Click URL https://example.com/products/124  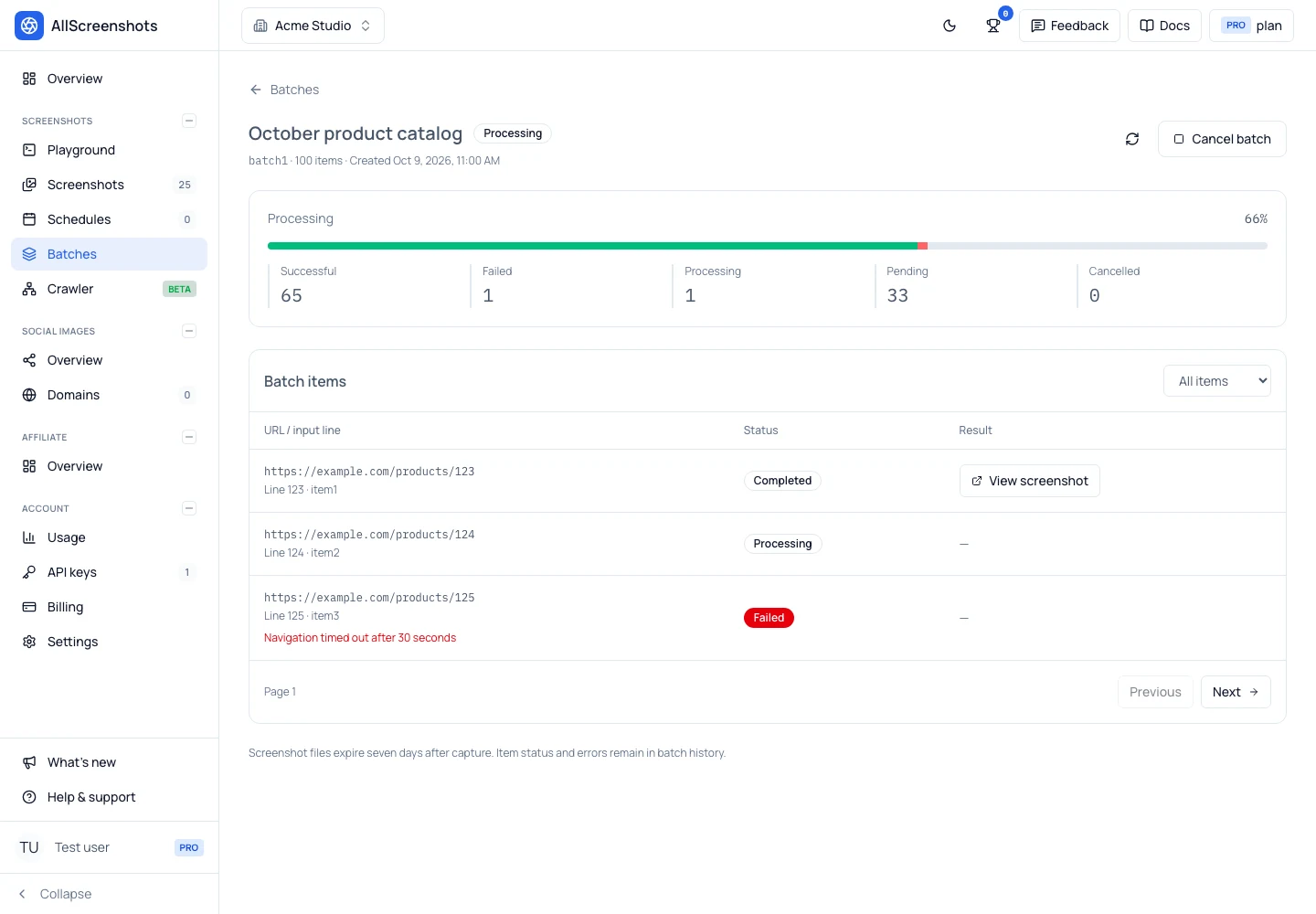[x=369, y=535]
